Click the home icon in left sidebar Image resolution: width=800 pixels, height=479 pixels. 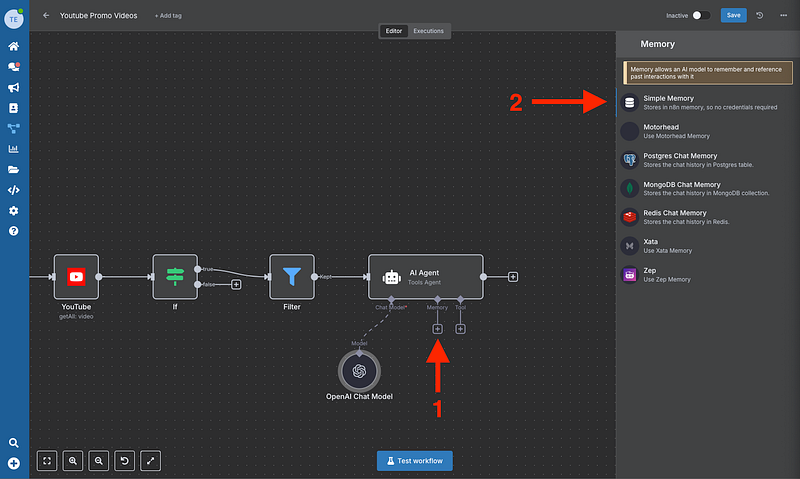pos(14,46)
